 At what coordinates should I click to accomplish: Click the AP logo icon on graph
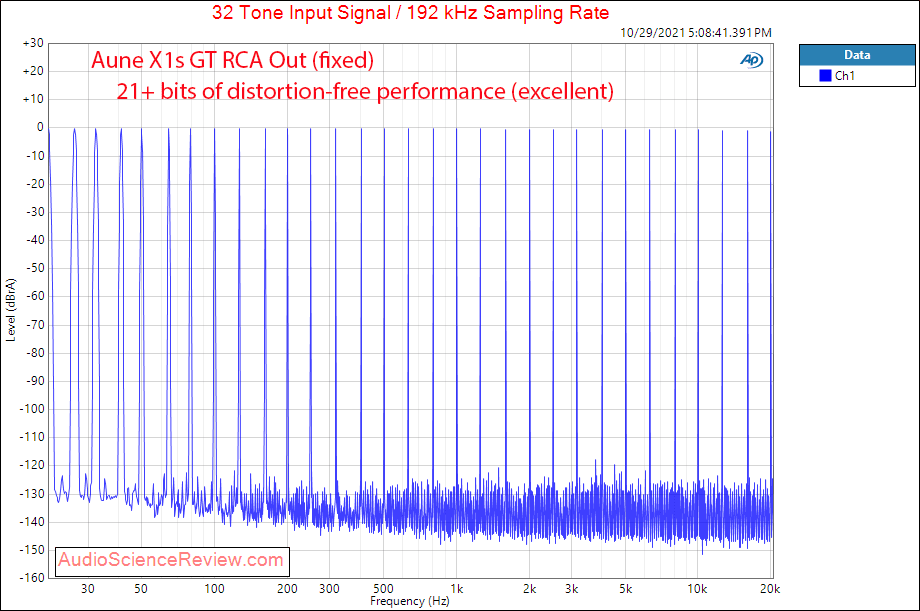pos(752,60)
